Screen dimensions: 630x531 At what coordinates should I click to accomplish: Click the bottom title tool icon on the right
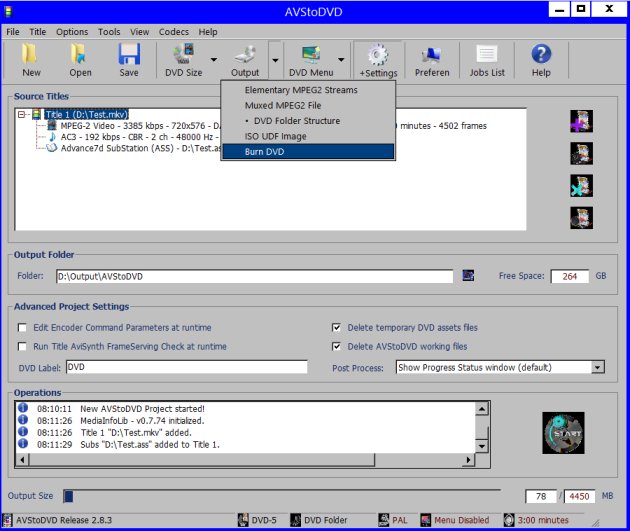581,218
